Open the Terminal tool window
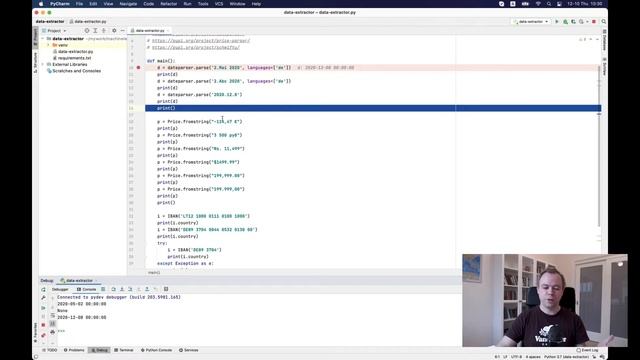The image size is (640, 360). (124, 350)
